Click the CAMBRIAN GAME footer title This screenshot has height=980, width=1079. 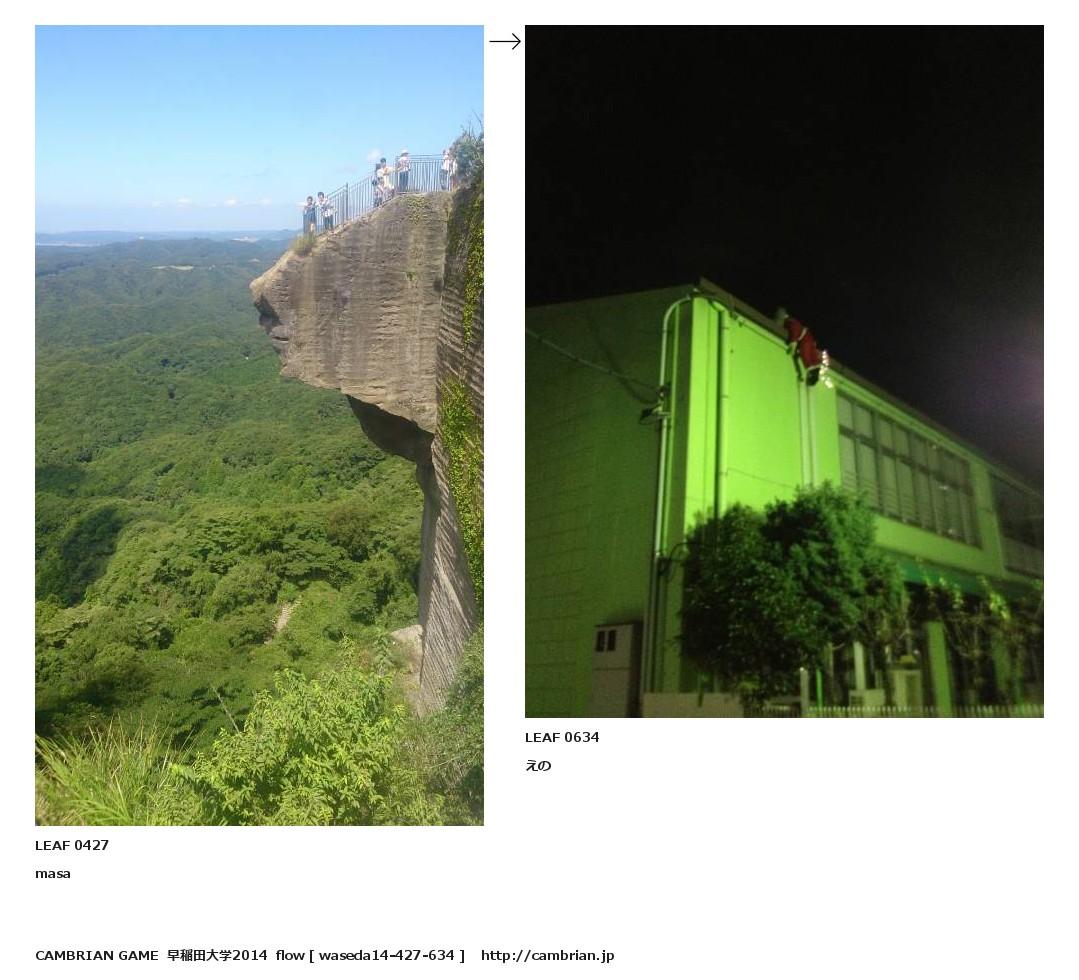[97, 955]
